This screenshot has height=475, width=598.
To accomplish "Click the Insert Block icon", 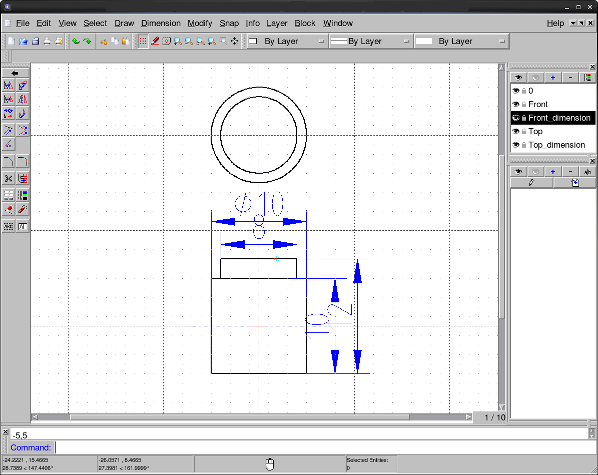I will 575,183.
